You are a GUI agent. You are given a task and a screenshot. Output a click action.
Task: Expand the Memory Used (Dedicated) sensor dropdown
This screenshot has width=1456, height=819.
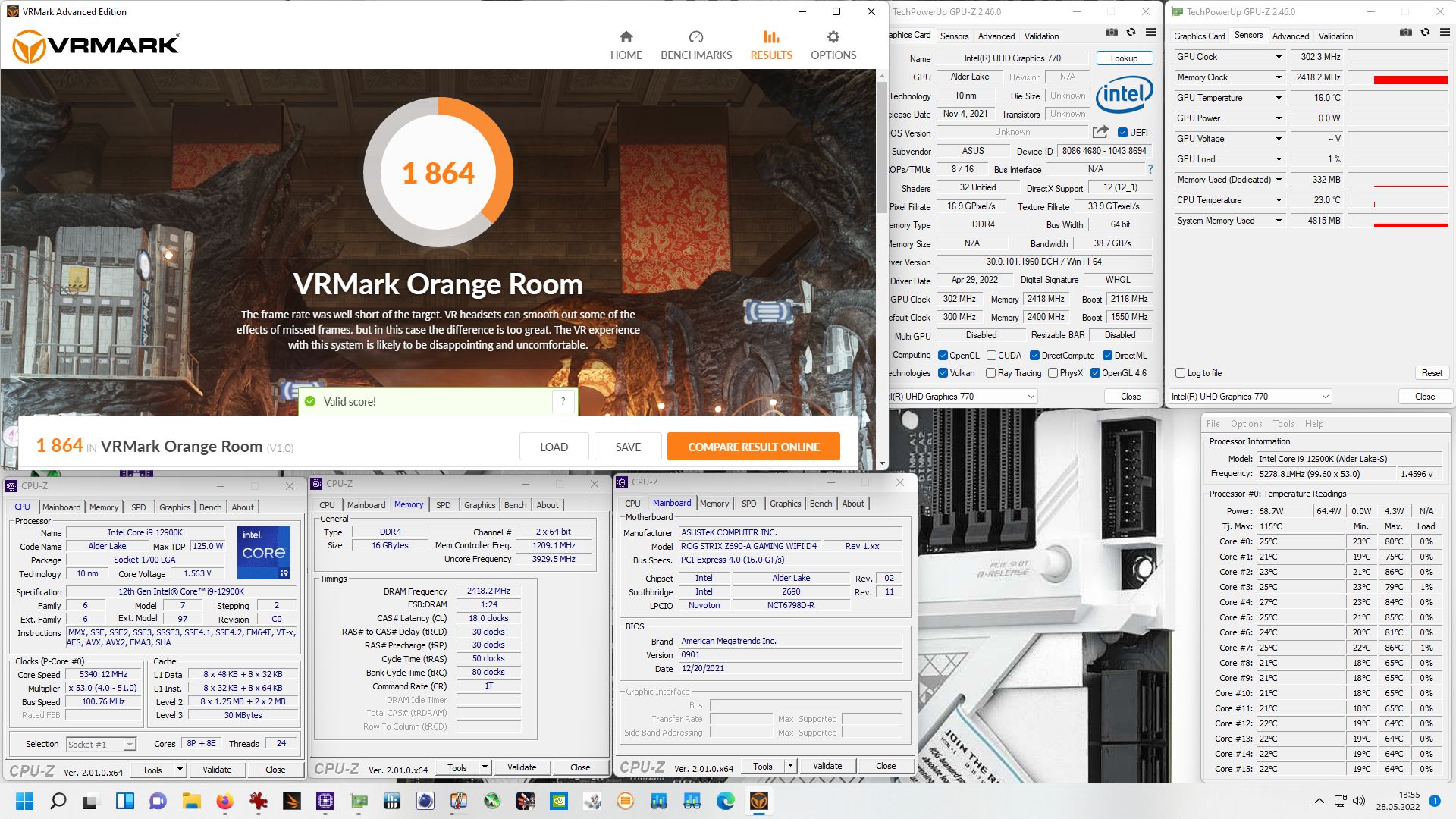(1279, 180)
